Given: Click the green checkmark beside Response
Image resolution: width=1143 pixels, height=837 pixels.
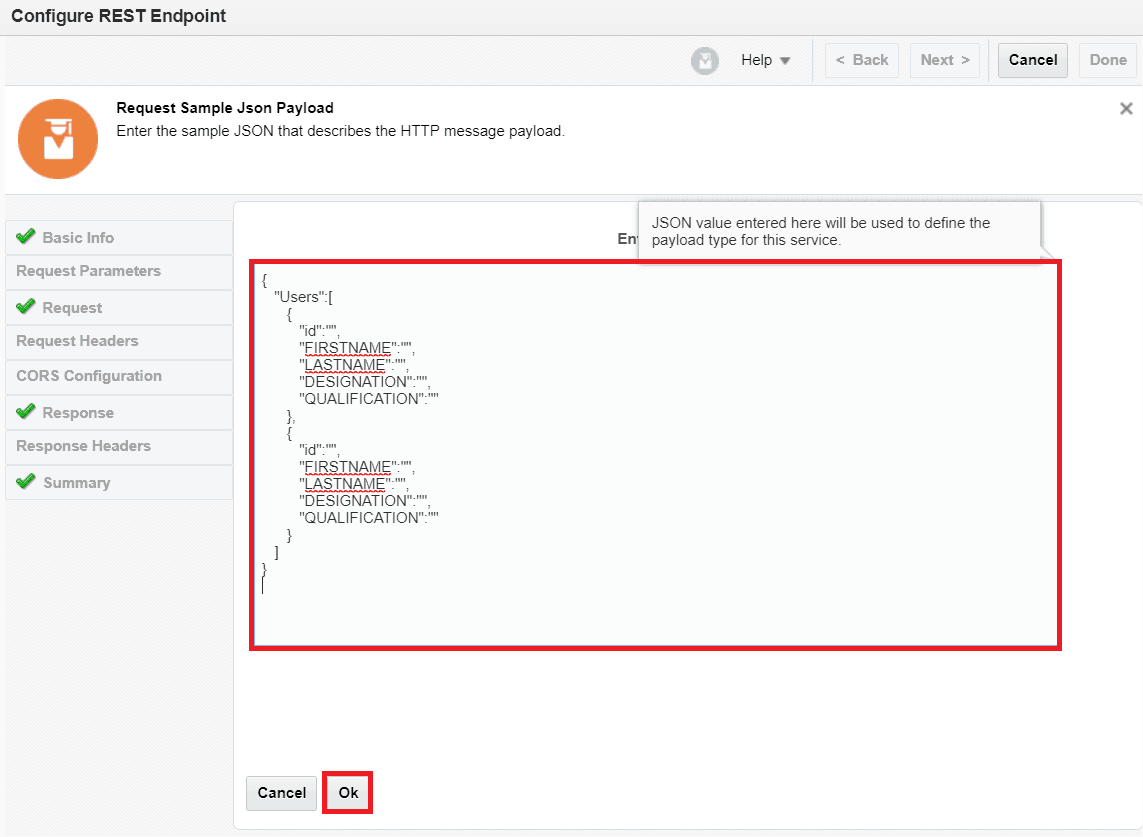Looking at the screenshot, I should (x=26, y=412).
